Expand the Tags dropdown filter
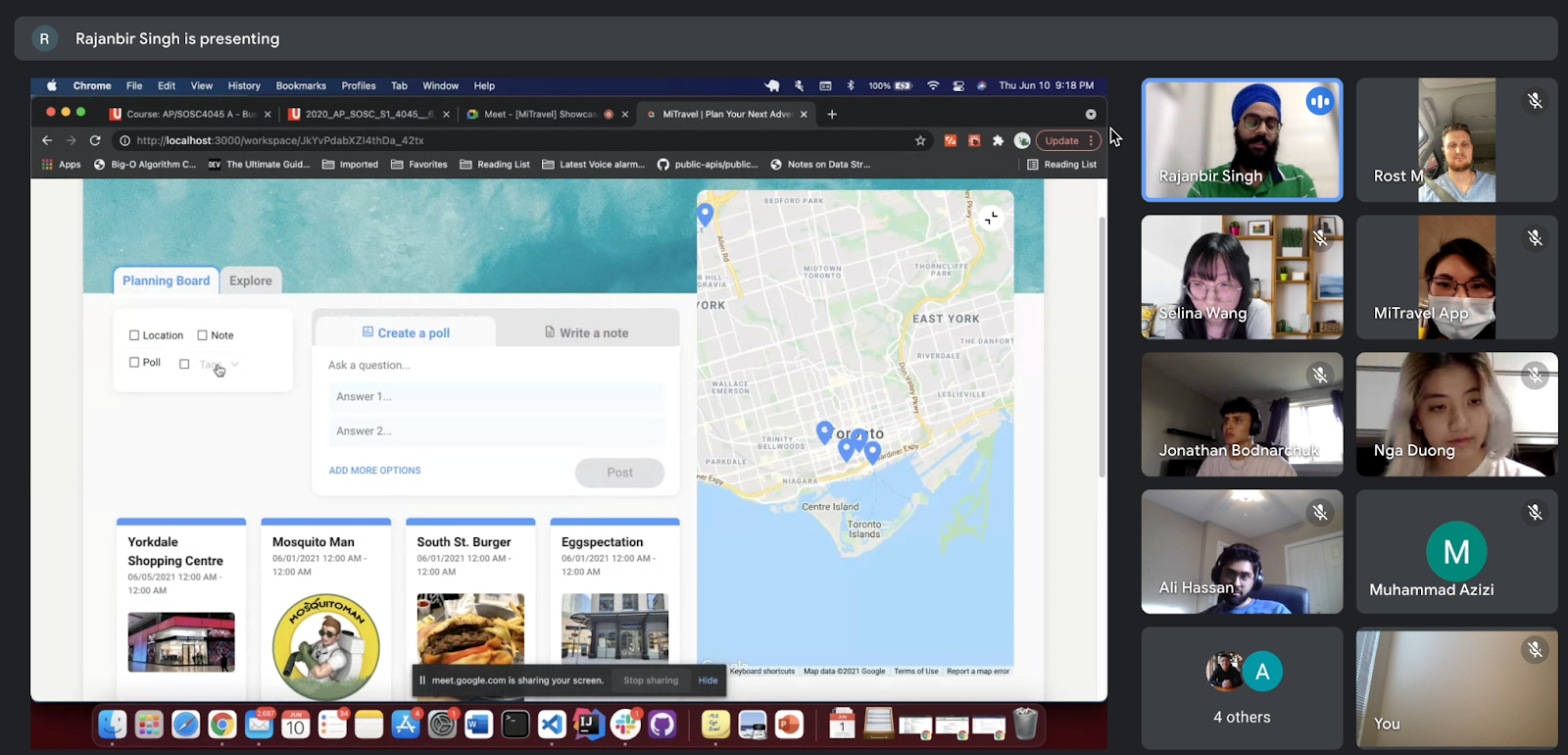 coord(233,365)
